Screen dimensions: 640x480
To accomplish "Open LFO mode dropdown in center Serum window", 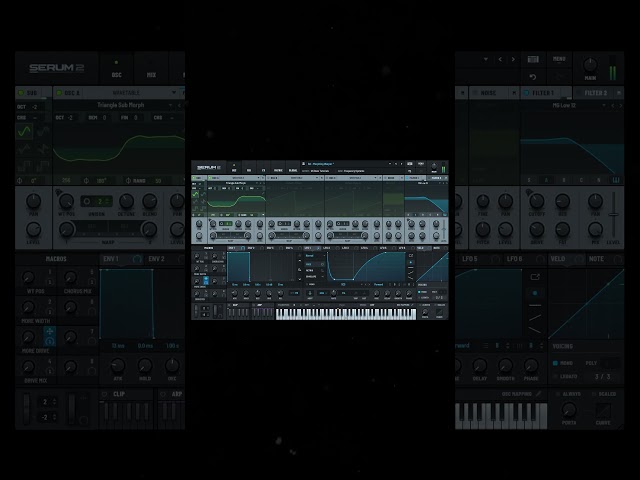I will (315, 256).
